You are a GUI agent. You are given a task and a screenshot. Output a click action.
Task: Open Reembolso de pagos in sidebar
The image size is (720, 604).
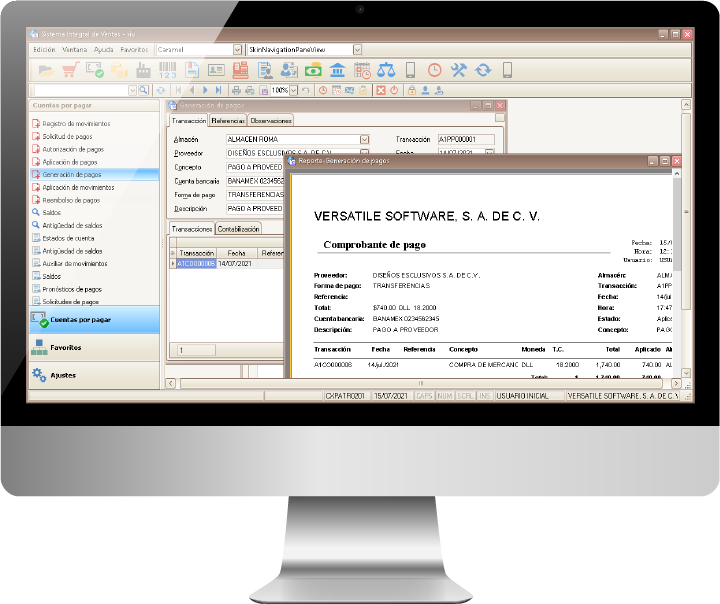click(66, 200)
